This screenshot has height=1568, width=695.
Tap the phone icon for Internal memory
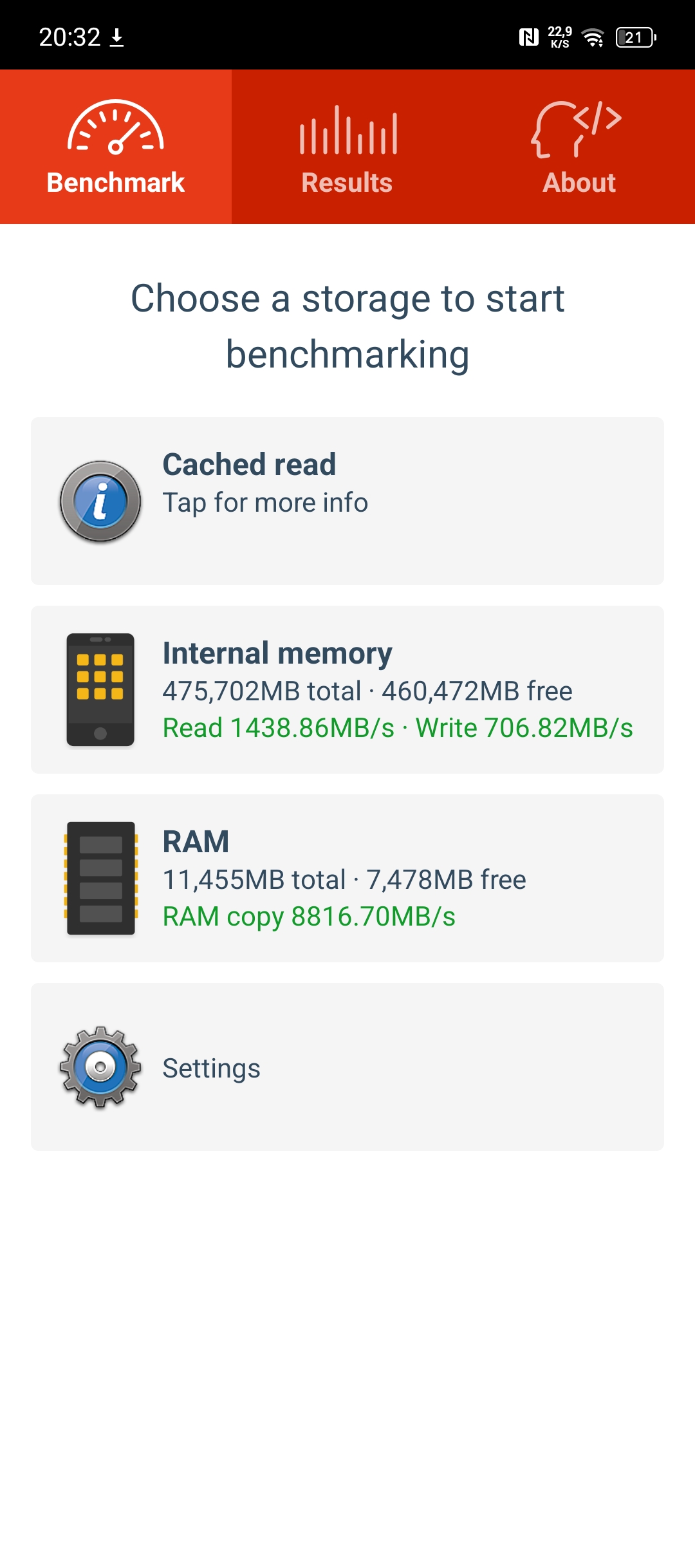pos(100,690)
